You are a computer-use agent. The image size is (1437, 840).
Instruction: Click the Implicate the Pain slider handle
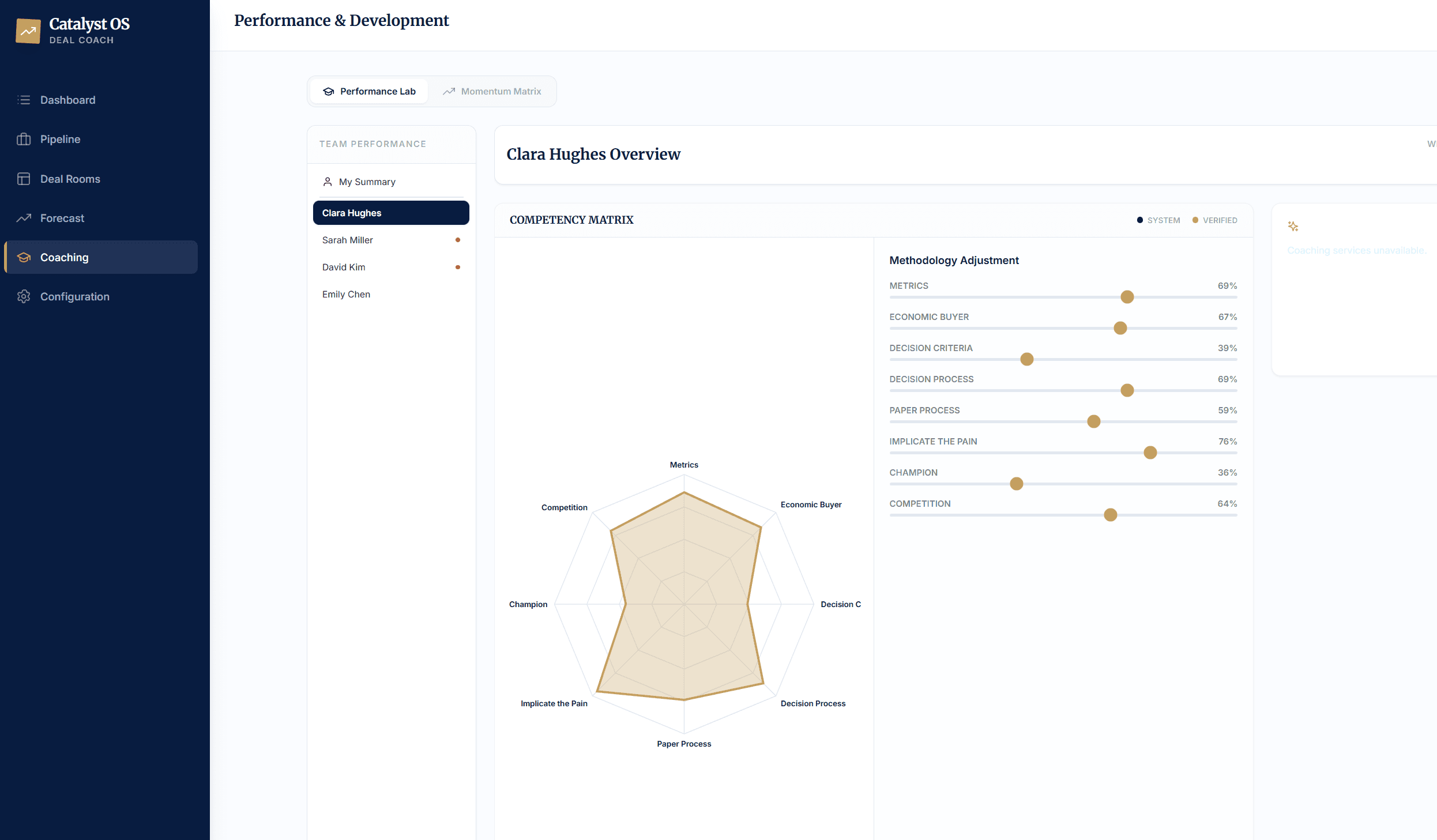tap(1150, 453)
